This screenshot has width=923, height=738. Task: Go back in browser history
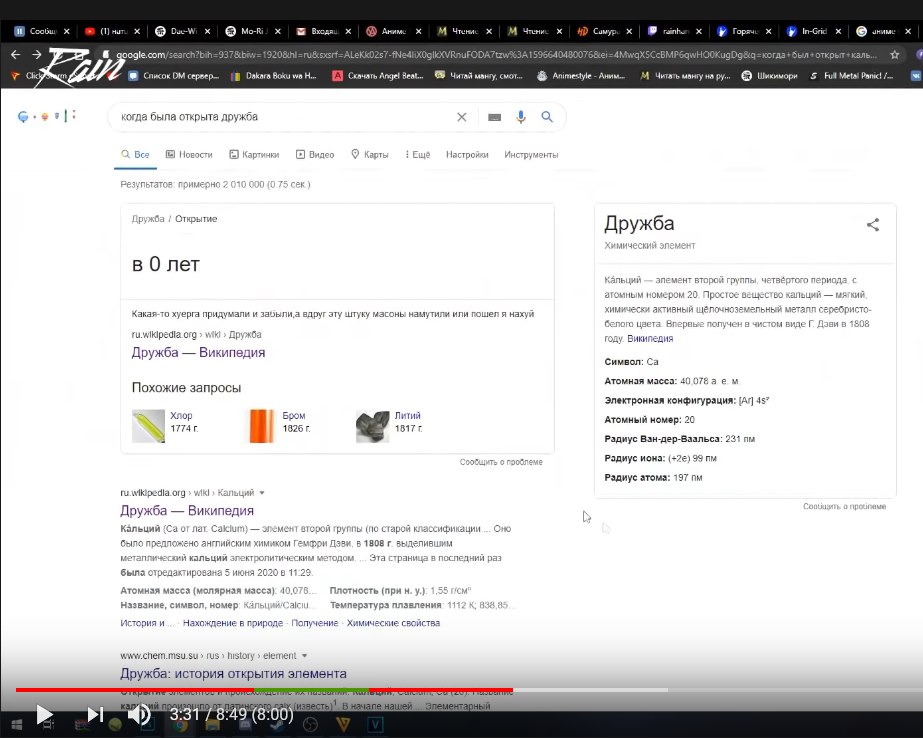pyautogui.click(x=15, y=54)
